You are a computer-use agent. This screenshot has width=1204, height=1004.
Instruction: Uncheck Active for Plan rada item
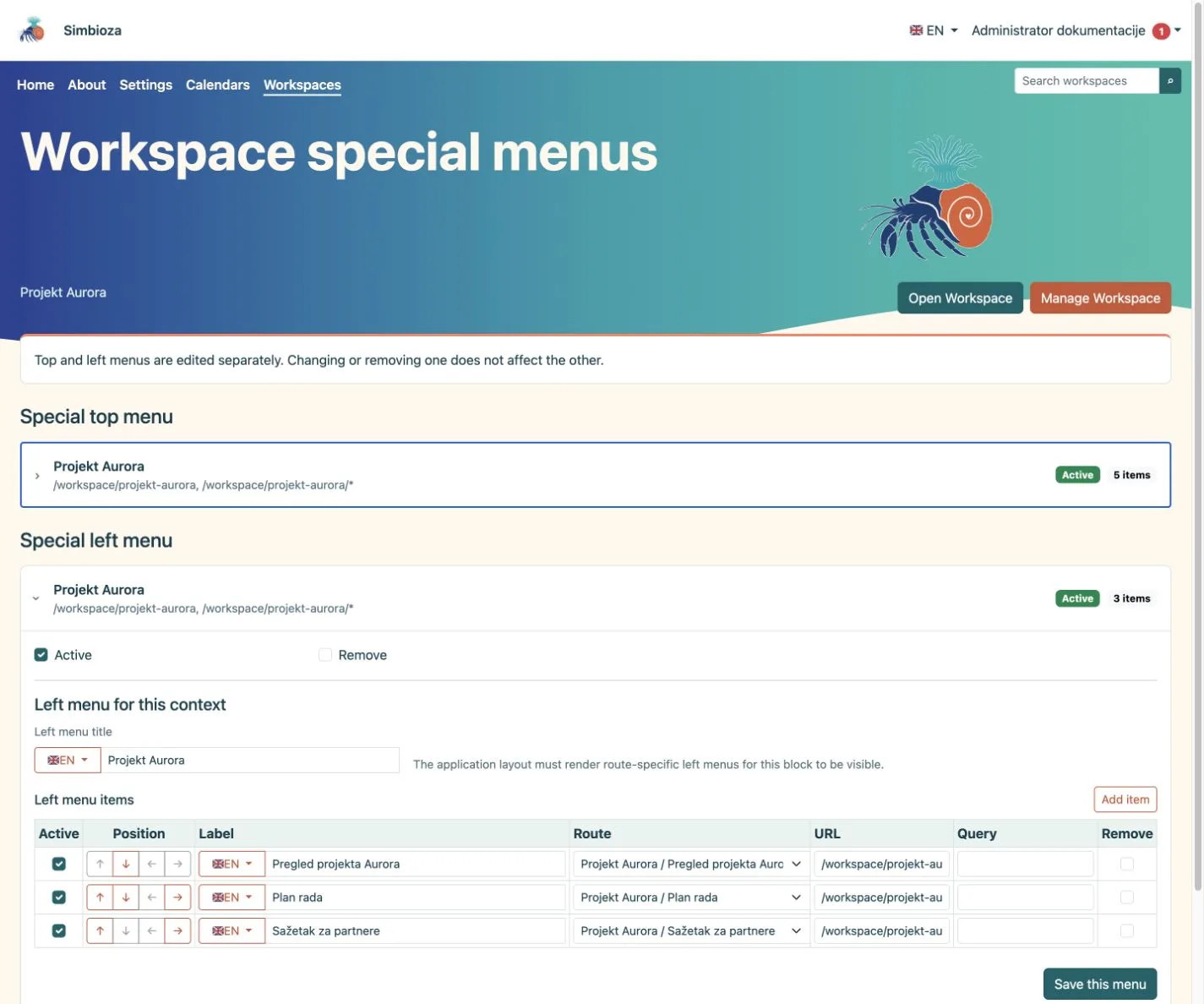[x=59, y=898]
